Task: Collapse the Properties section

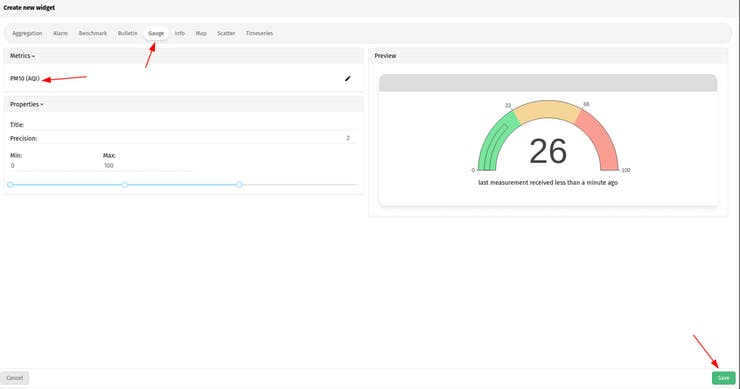Action: click(x=27, y=104)
